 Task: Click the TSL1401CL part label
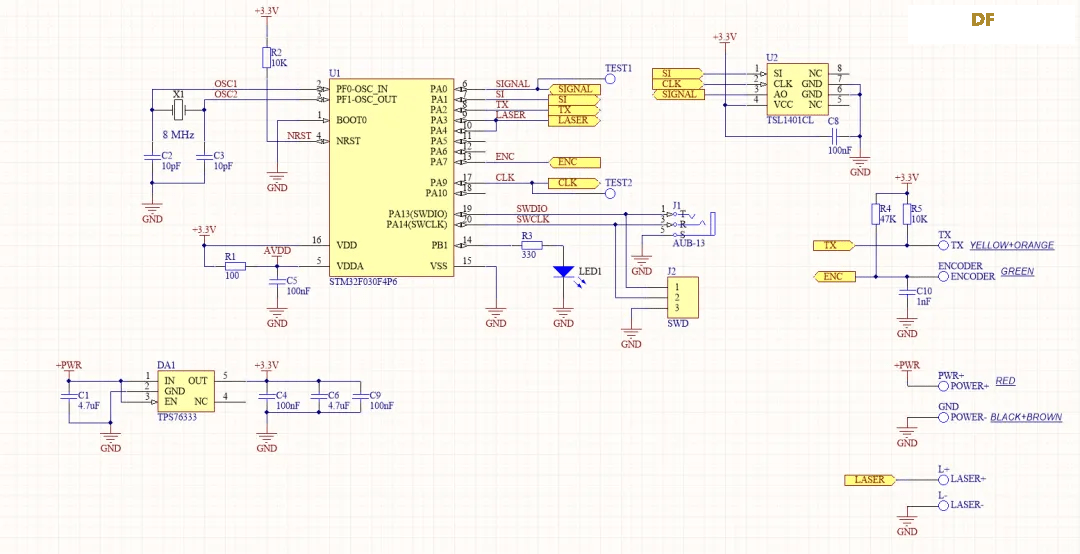tap(790, 121)
